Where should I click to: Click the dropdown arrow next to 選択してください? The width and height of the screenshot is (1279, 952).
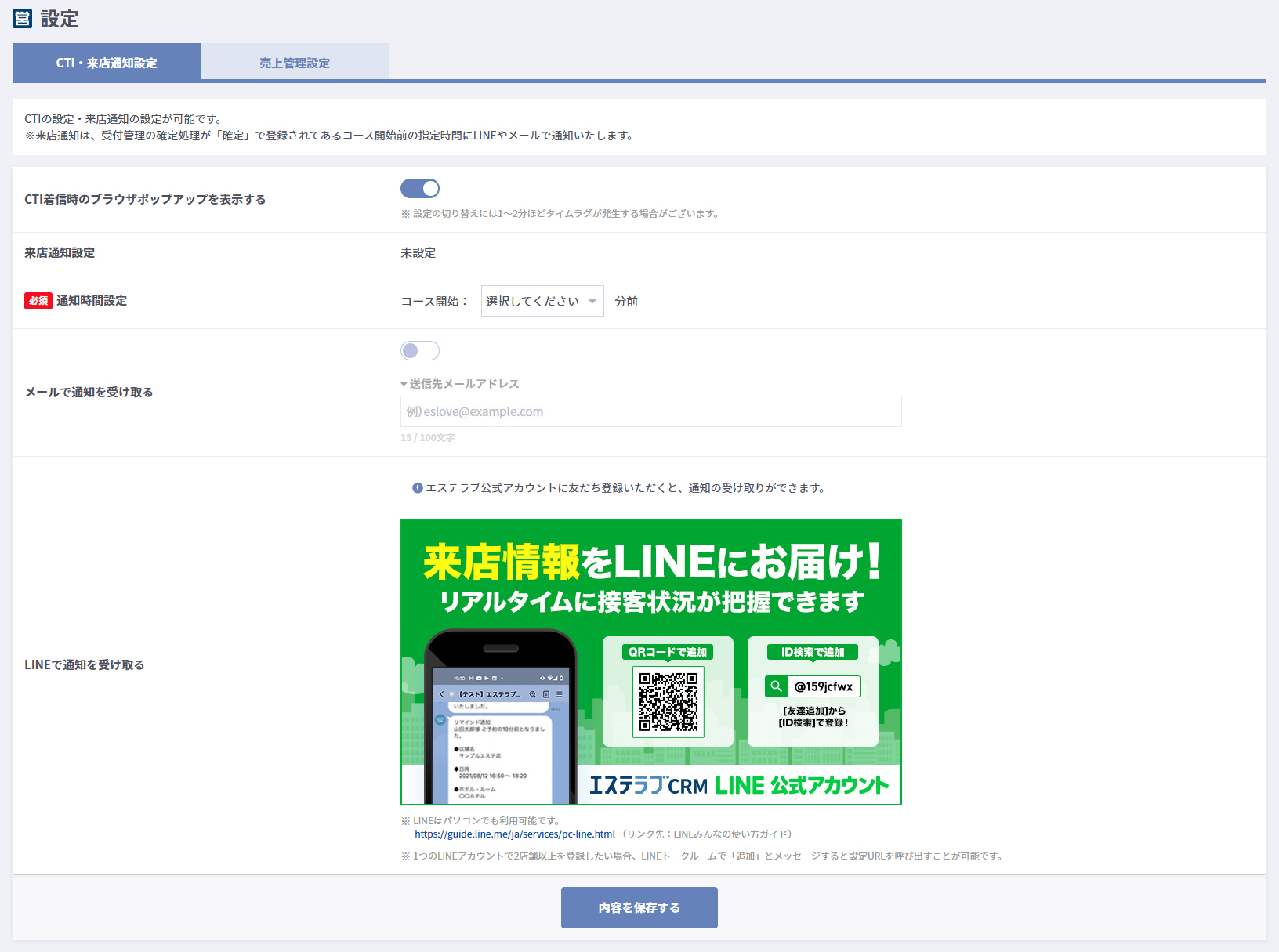pos(592,302)
